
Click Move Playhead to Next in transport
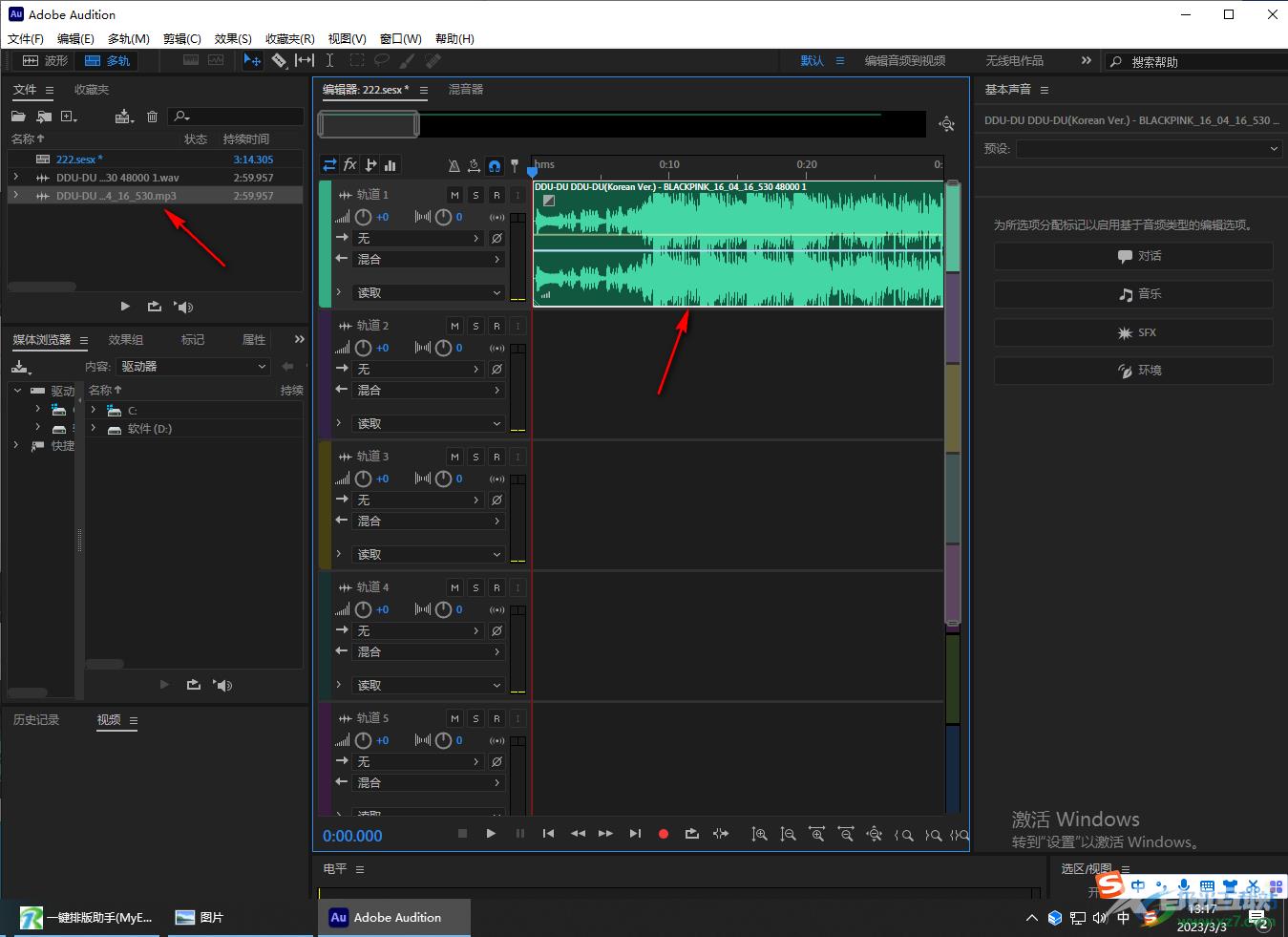(x=635, y=834)
